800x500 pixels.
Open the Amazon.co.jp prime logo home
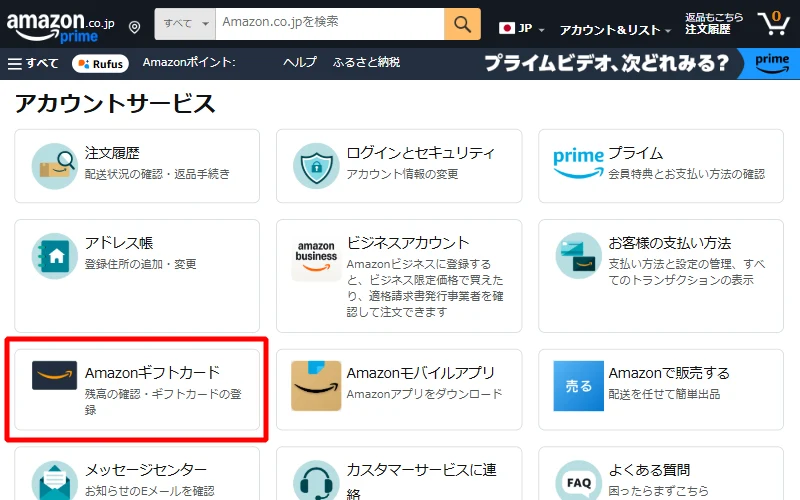coord(60,27)
